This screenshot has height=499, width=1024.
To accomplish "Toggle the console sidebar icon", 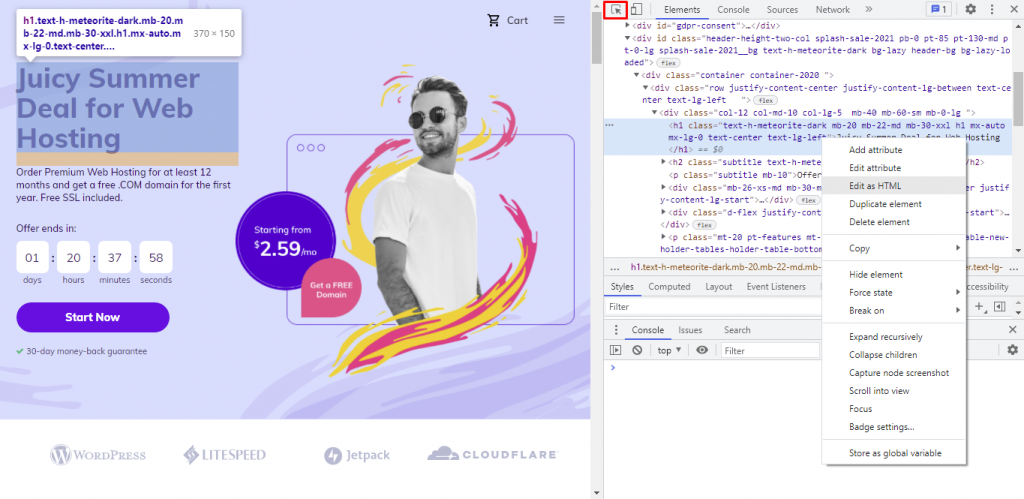I will [x=615, y=350].
